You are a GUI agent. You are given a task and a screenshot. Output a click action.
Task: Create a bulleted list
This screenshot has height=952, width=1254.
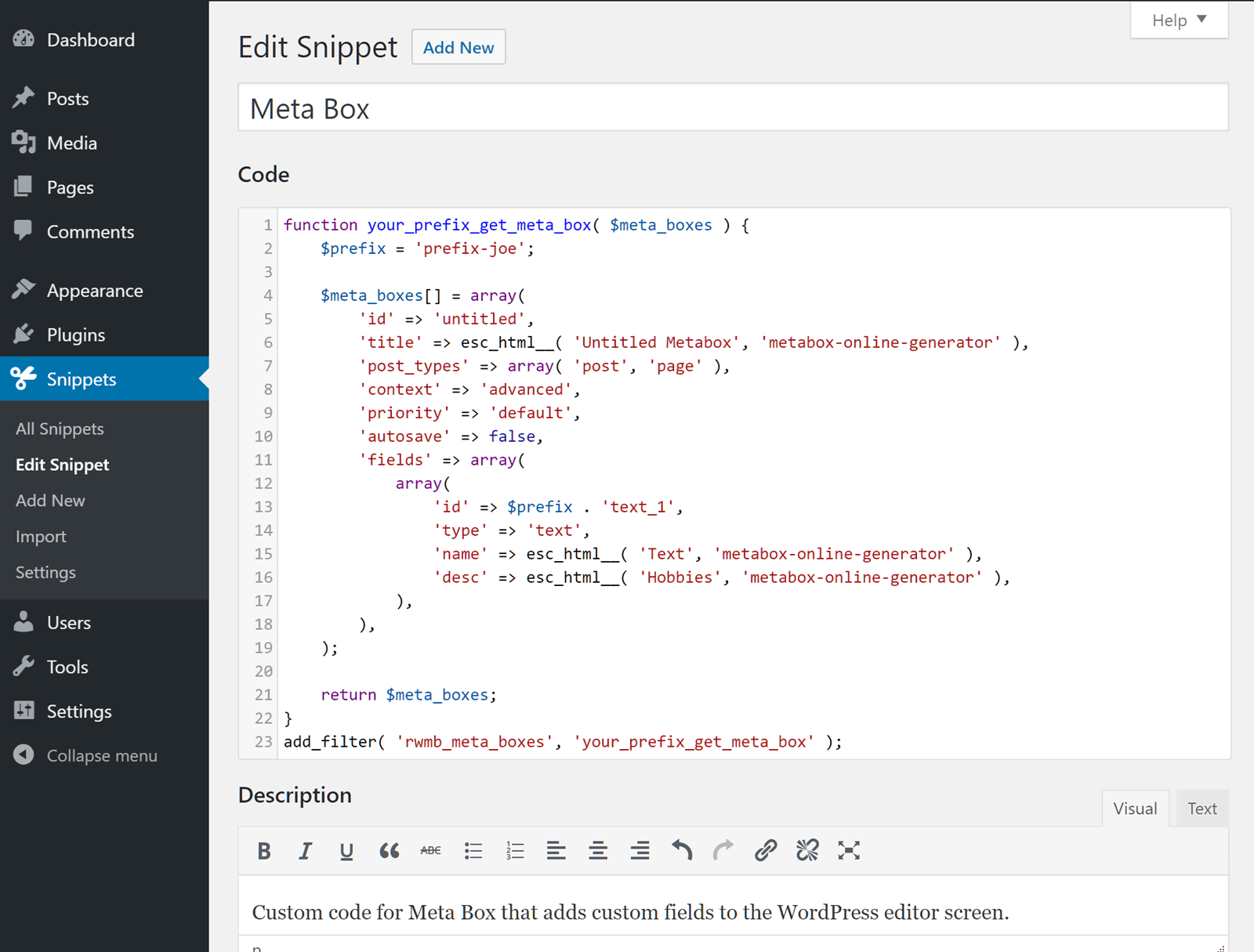point(473,851)
